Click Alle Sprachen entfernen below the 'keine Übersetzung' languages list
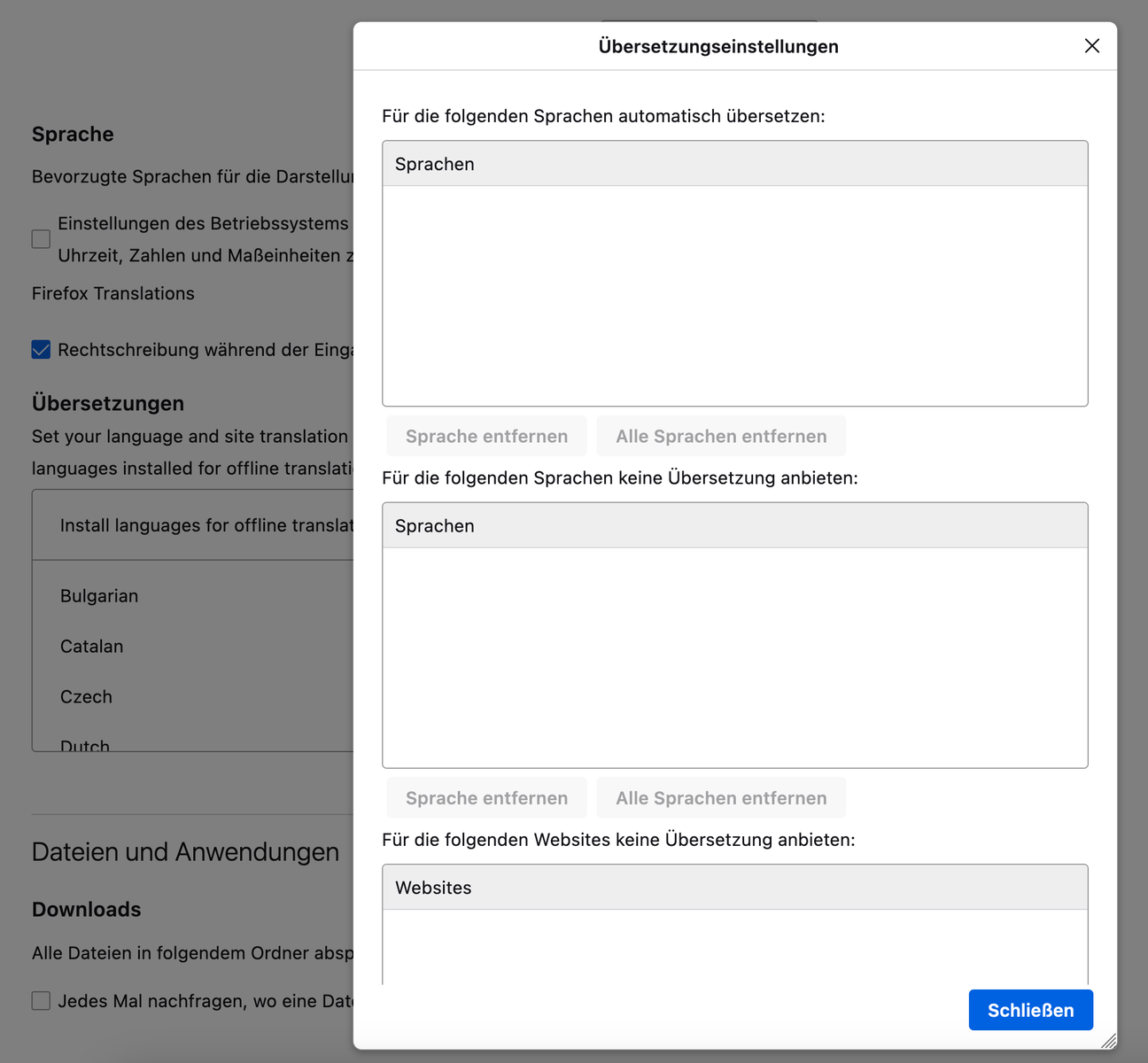This screenshot has width=1148, height=1063. 721,798
